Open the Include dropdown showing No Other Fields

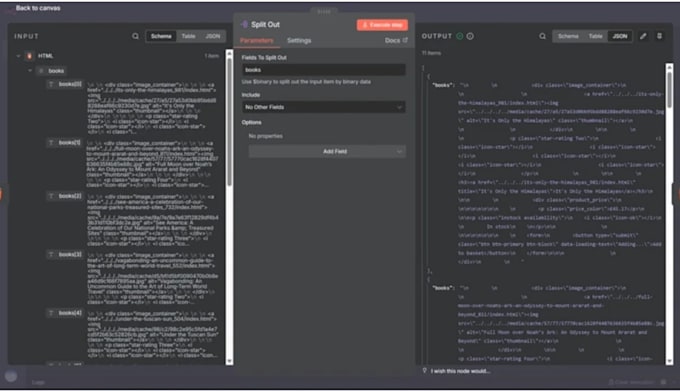(x=324, y=107)
